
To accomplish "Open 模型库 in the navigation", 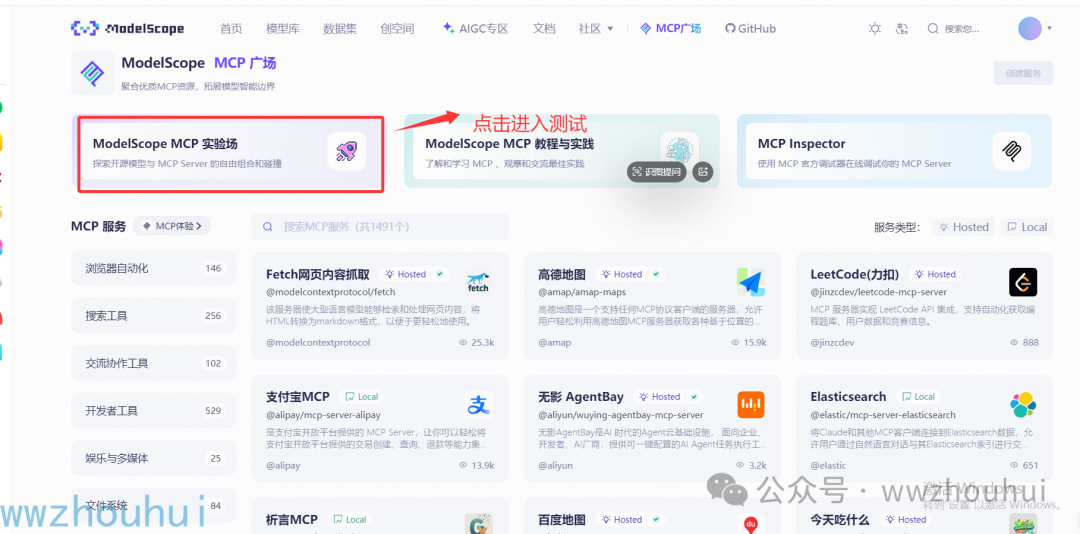I will click(x=282, y=28).
